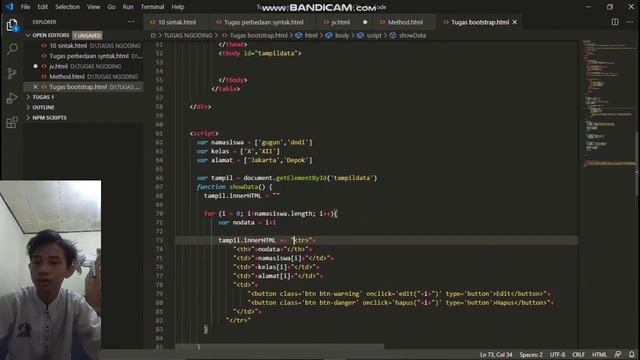
Task: Change line ending via CRLF entry
Action: [578, 355]
